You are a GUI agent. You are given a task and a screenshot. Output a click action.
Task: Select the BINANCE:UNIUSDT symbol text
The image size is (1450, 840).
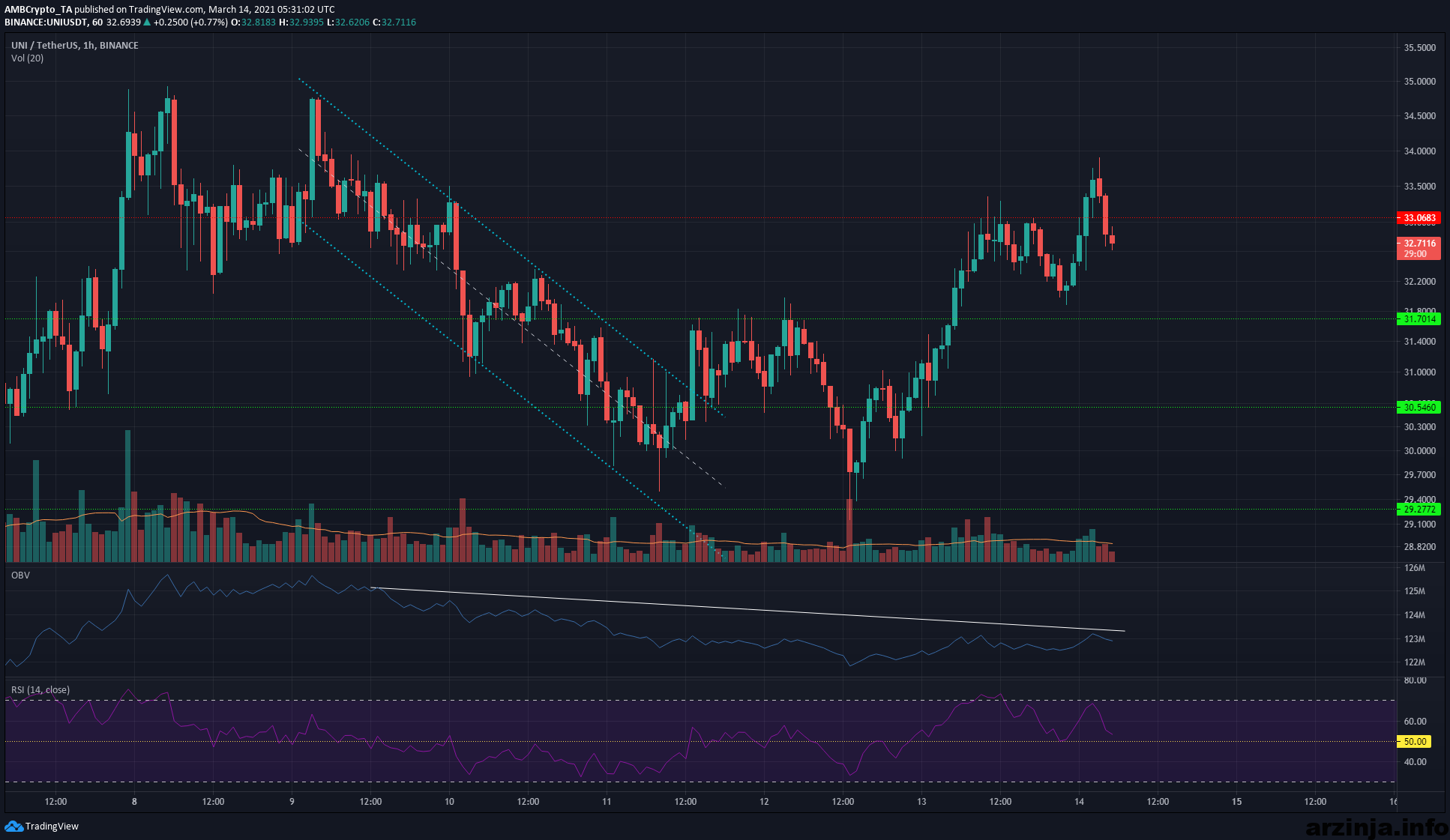tap(46, 22)
